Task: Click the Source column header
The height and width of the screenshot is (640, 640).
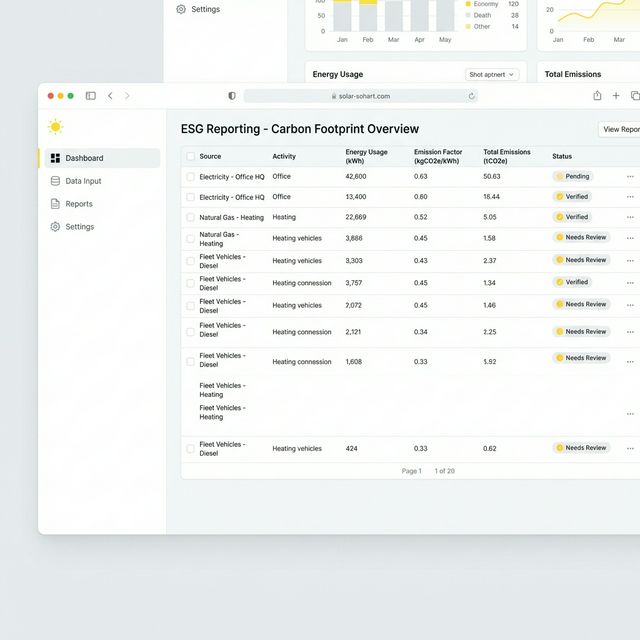Action: click(x=210, y=156)
